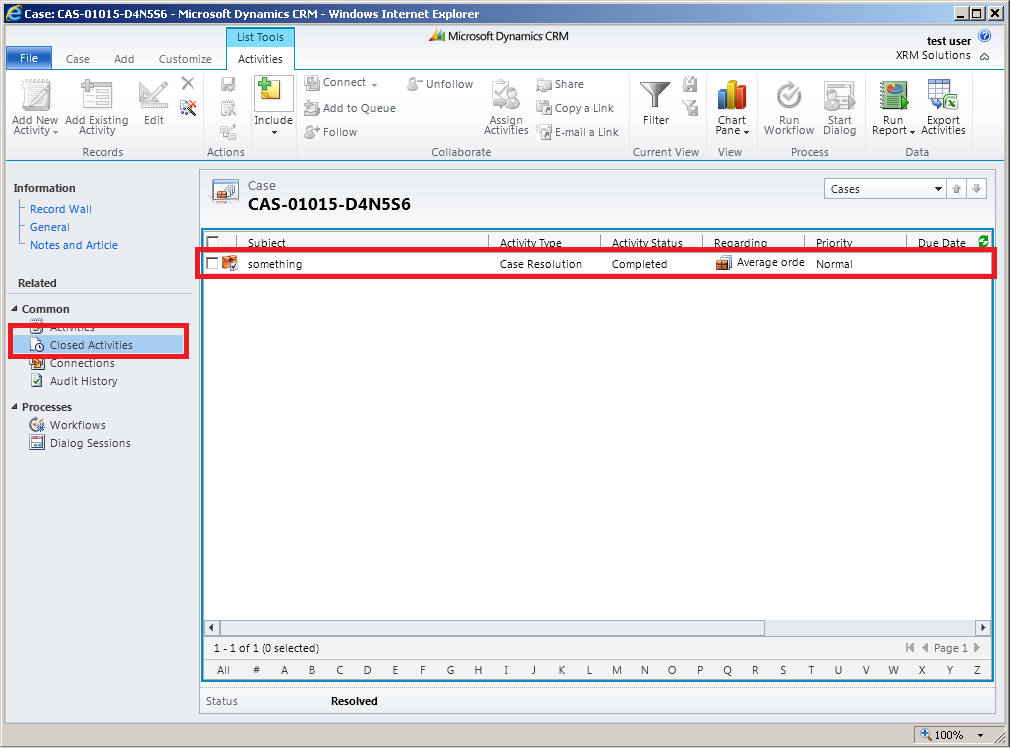This screenshot has width=1010, height=748.
Task: Switch to the Customize ribbon tab
Action: coord(184,58)
